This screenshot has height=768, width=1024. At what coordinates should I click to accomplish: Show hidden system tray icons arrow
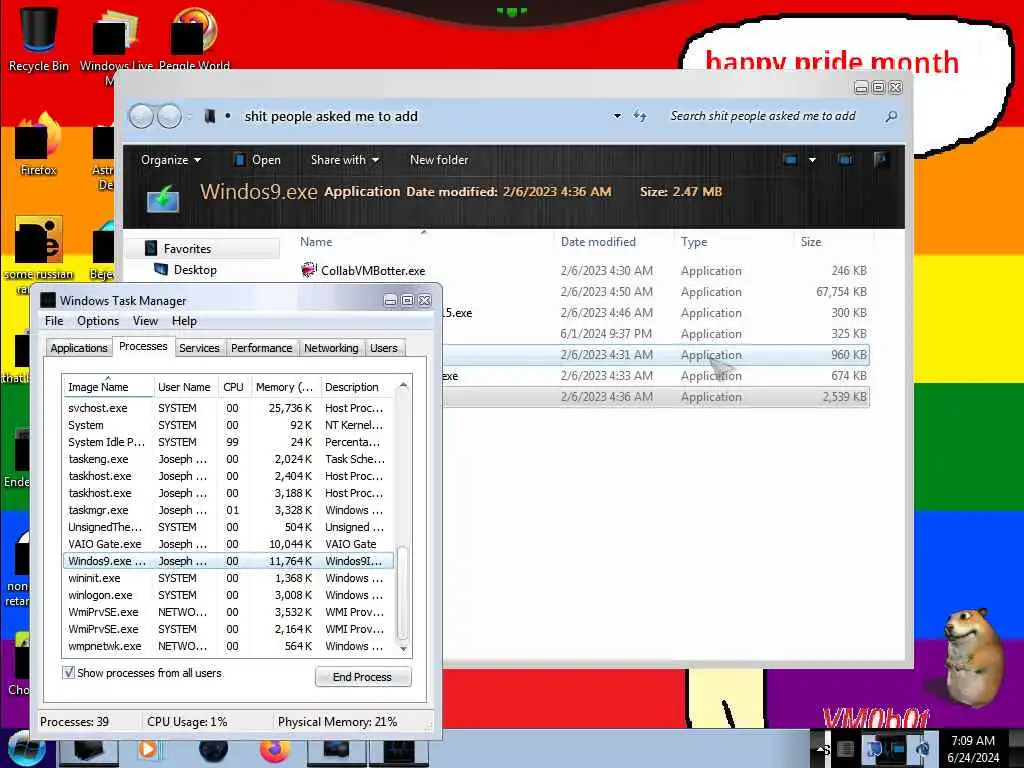[821, 750]
